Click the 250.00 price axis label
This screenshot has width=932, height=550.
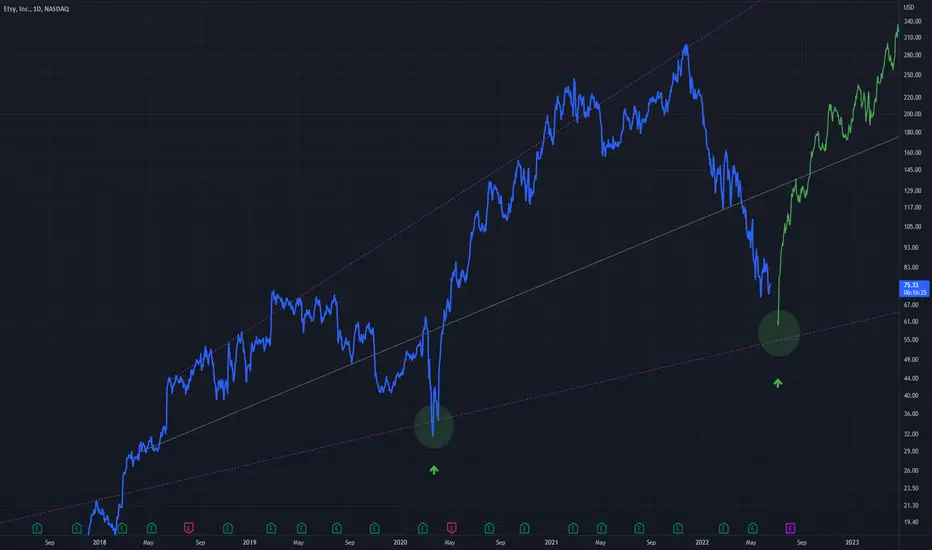912,76
